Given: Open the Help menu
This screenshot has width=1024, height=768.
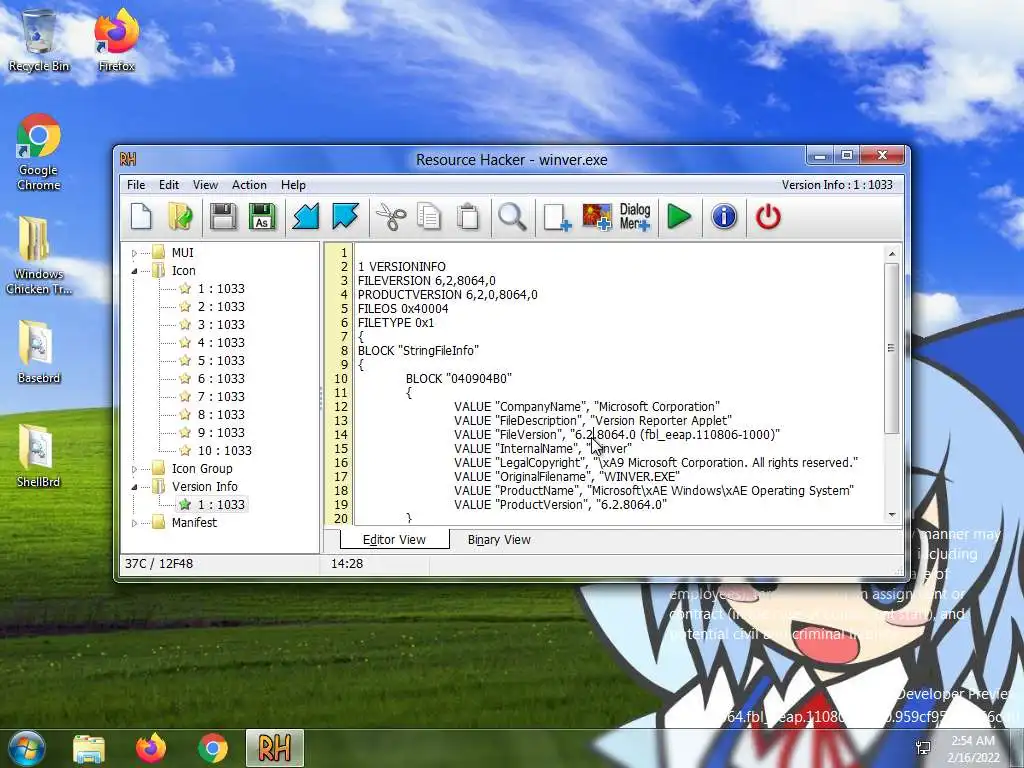Looking at the screenshot, I should [x=293, y=185].
